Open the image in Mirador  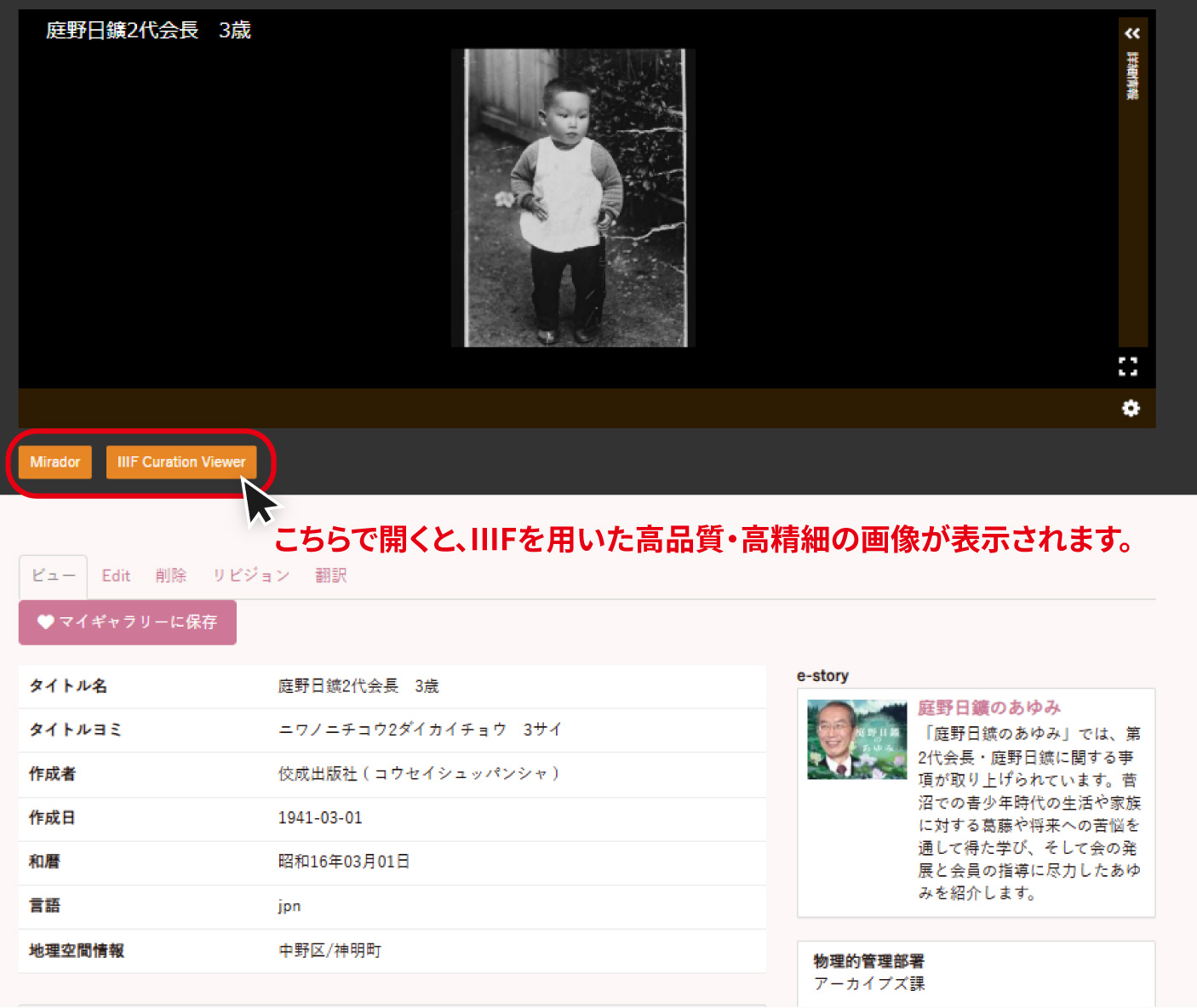55,462
